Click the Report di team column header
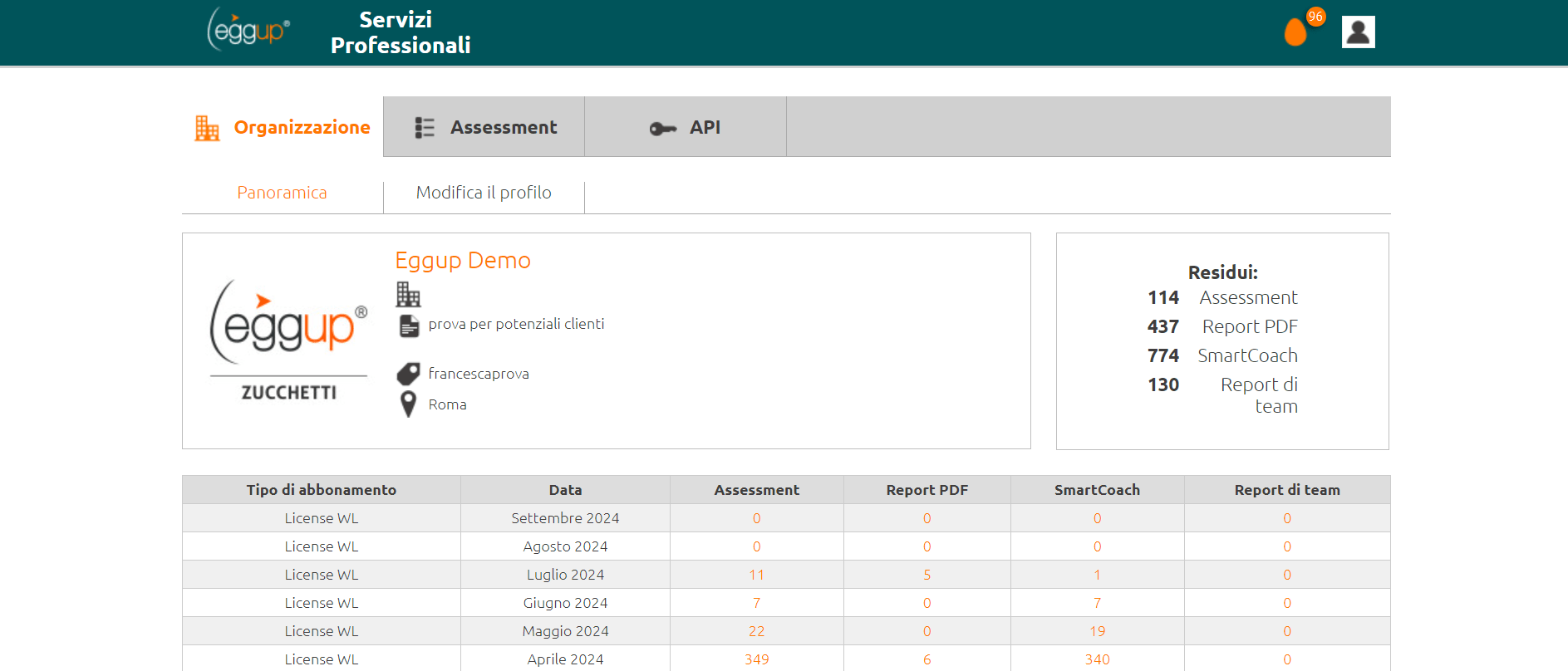Screen dimensions: 1568x671 pyautogui.click(x=1287, y=490)
